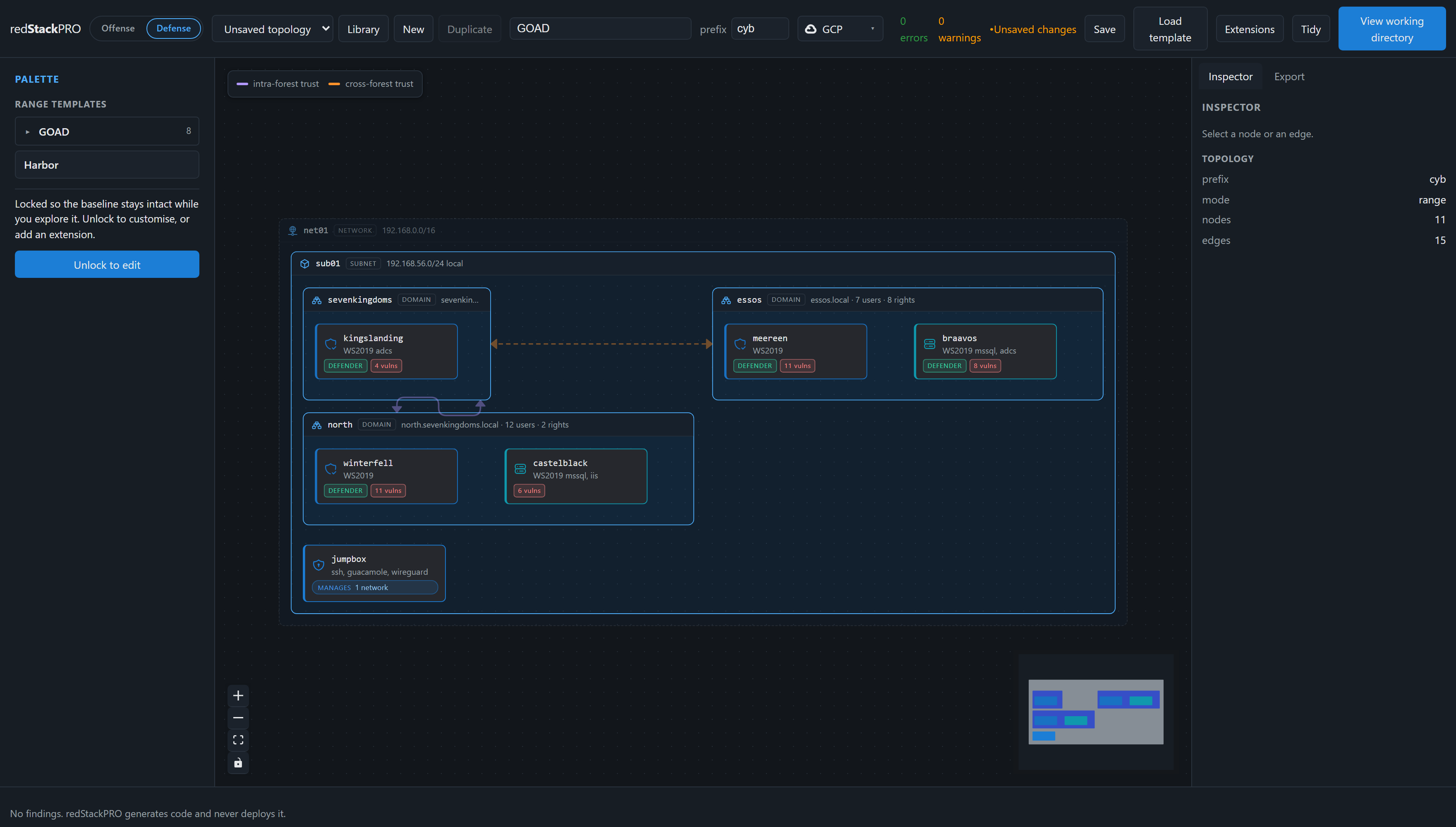Image resolution: width=1456 pixels, height=827 pixels.
Task: Select the Harbor range template
Action: (107, 165)
